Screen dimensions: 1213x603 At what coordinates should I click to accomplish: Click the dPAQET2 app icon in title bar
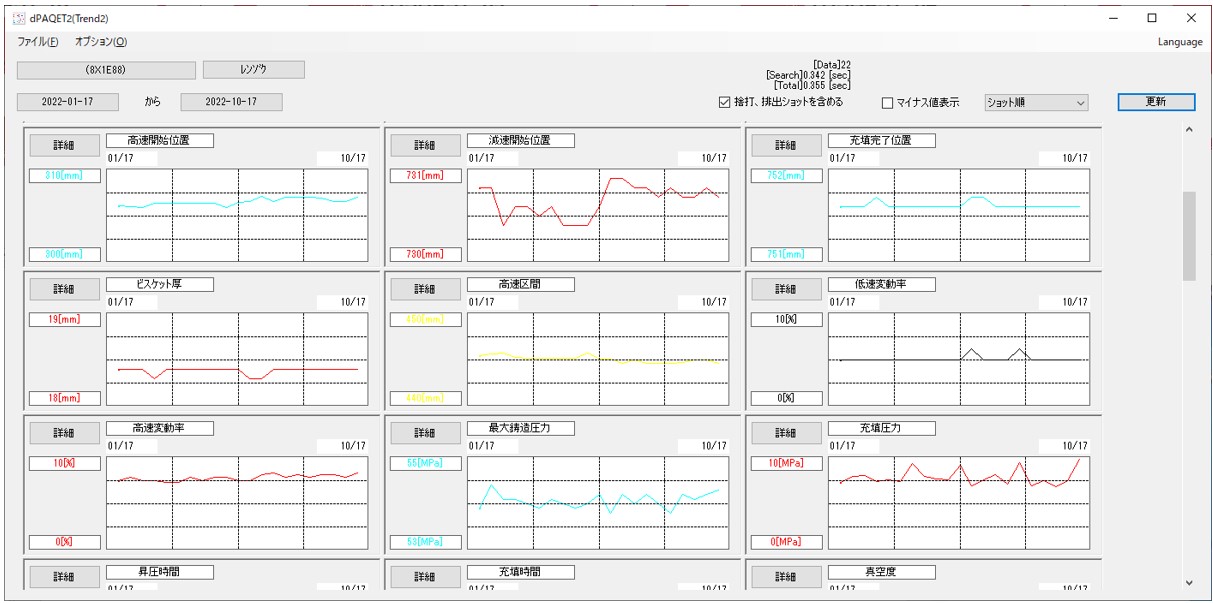19,17
